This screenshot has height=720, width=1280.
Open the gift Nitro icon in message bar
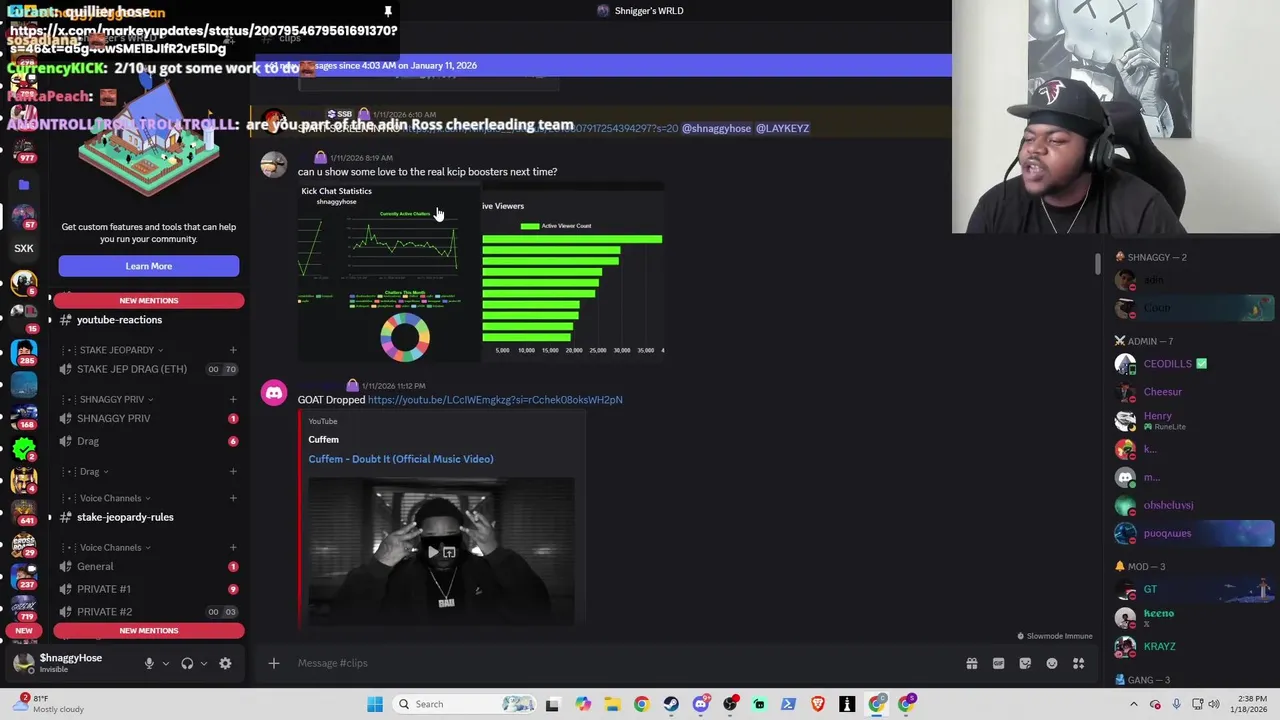[x=971, y=663]
